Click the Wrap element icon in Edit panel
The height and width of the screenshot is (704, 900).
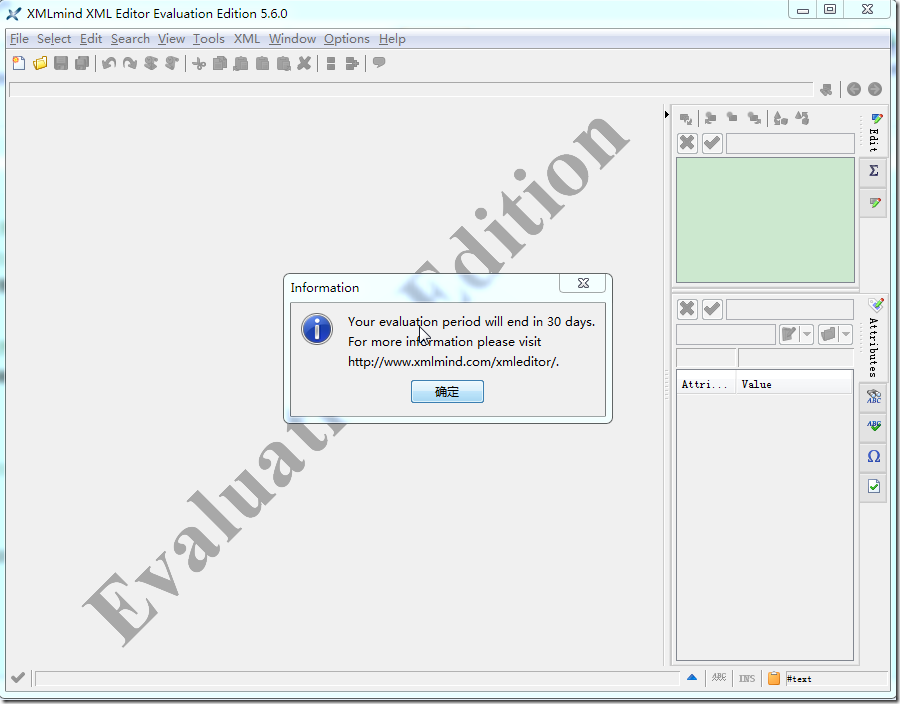[802, 118]
